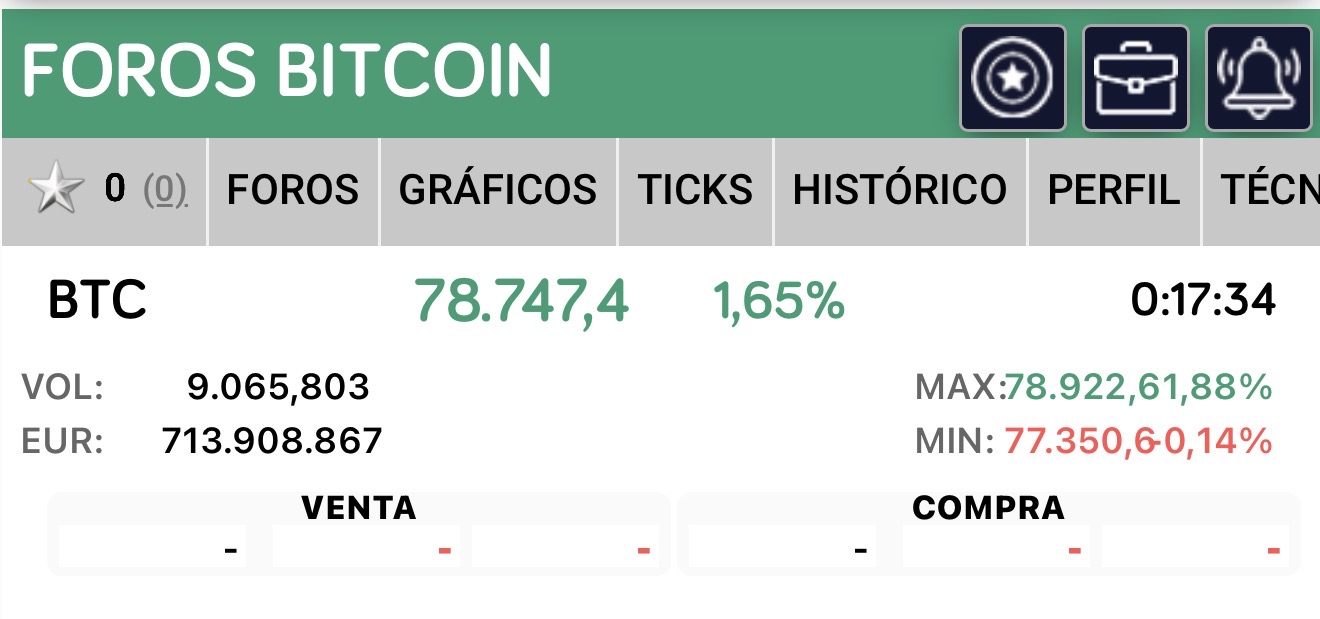Go to the PERFIL tab

pyautogui.click(x=1114, y=190)
